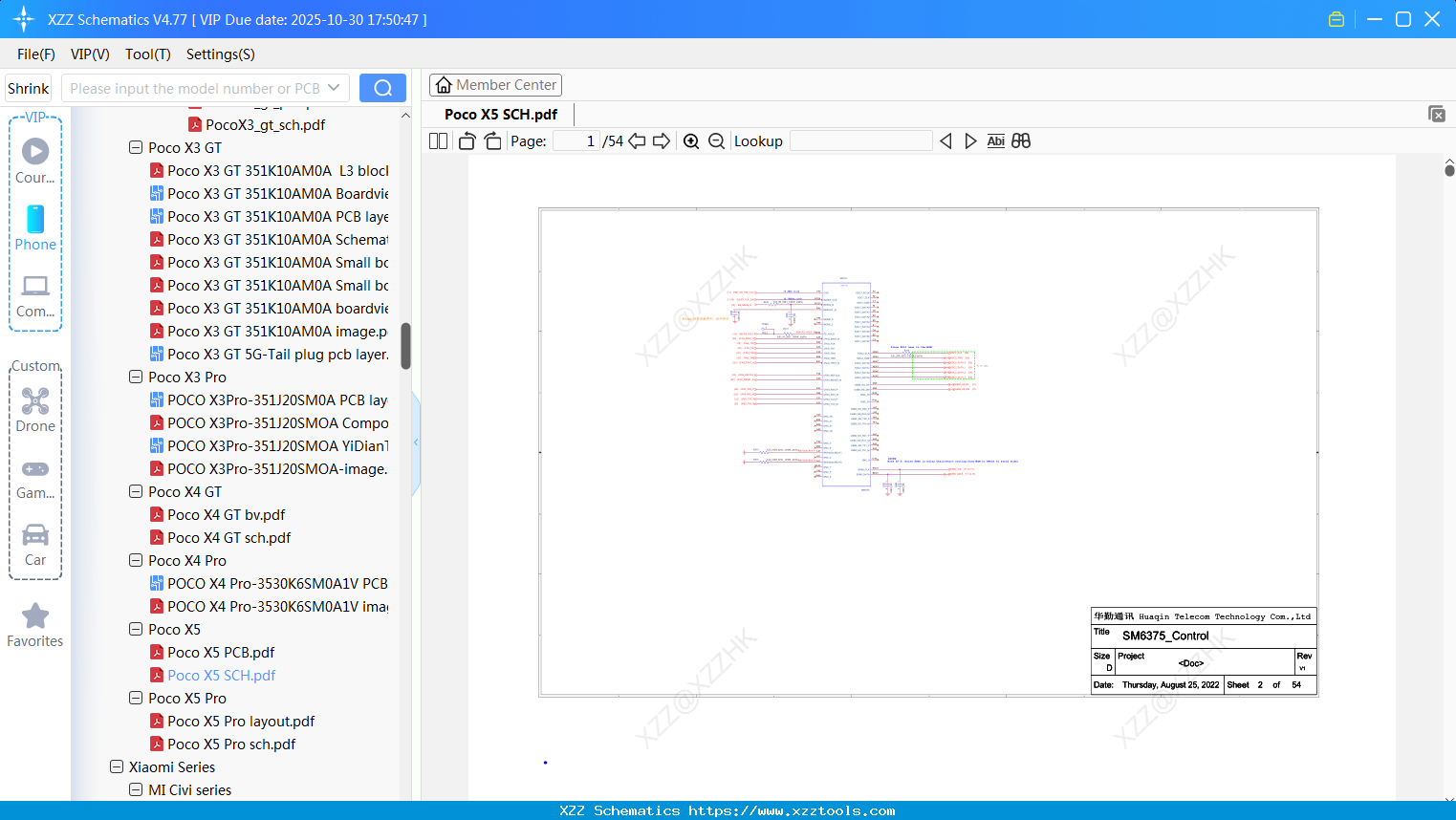Open PocoX3_gt_sch.pdf
The height and width of the screenshot is (820, 1456).
pyautogui.click(x=256, y=125)
